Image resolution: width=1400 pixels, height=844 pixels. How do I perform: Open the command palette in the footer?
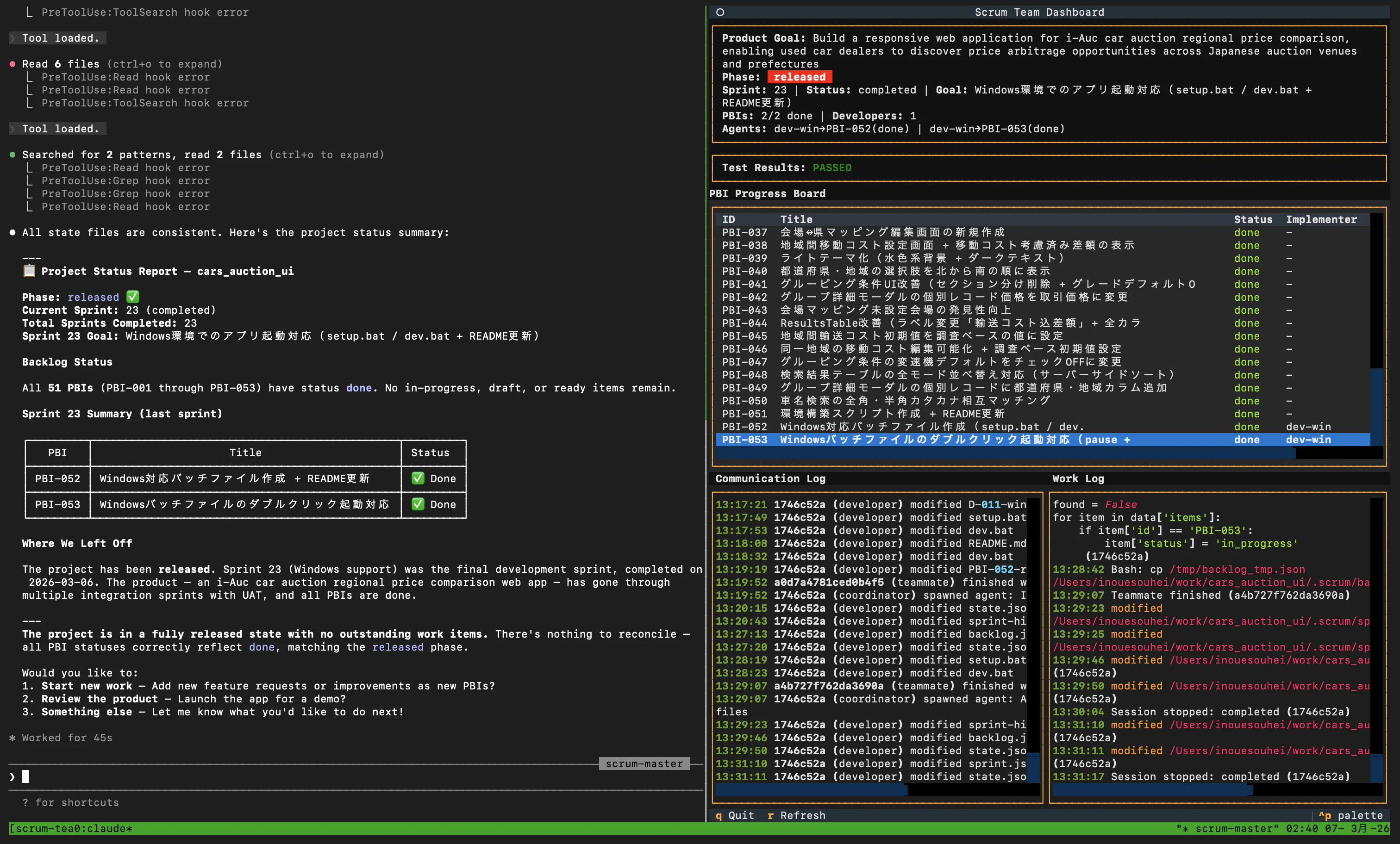1350,816
